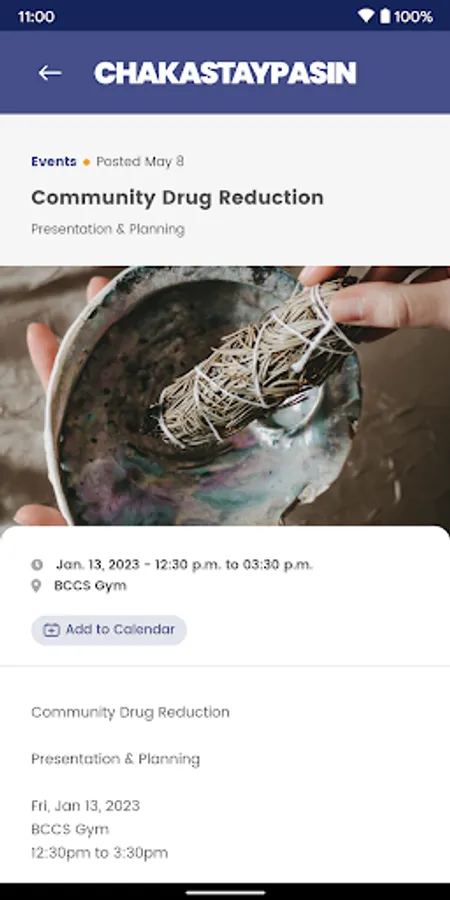Viewport: 450px width, 900px height.
Task: Tap the back arrow icon
Action: pos(50,73)
